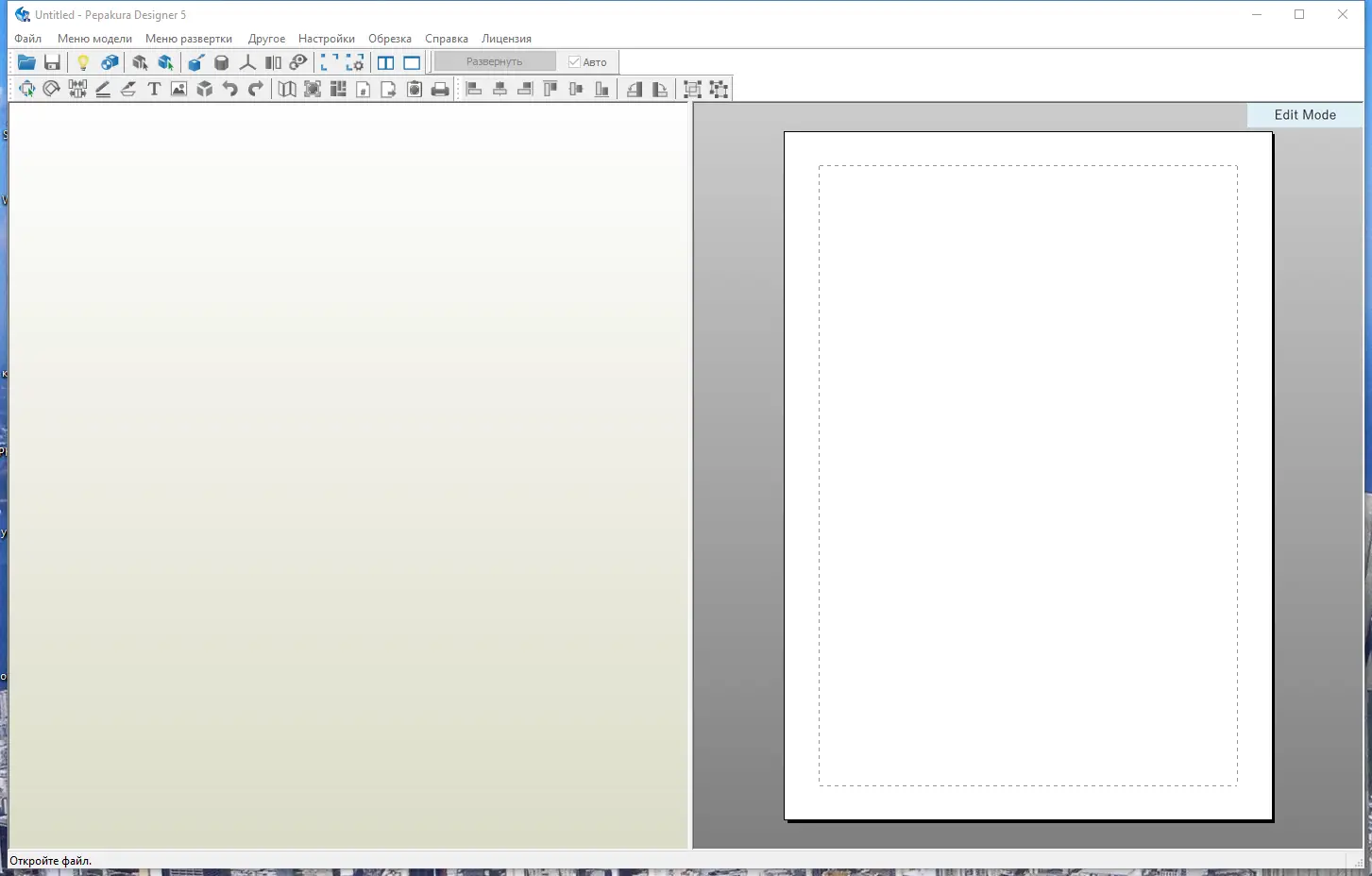Open the Другое menu

coord(266,39)
